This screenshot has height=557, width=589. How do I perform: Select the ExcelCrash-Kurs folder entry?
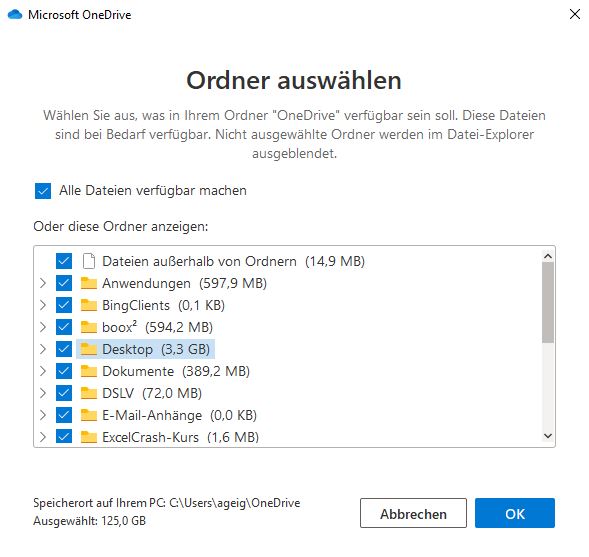click(x=169, y=437)
